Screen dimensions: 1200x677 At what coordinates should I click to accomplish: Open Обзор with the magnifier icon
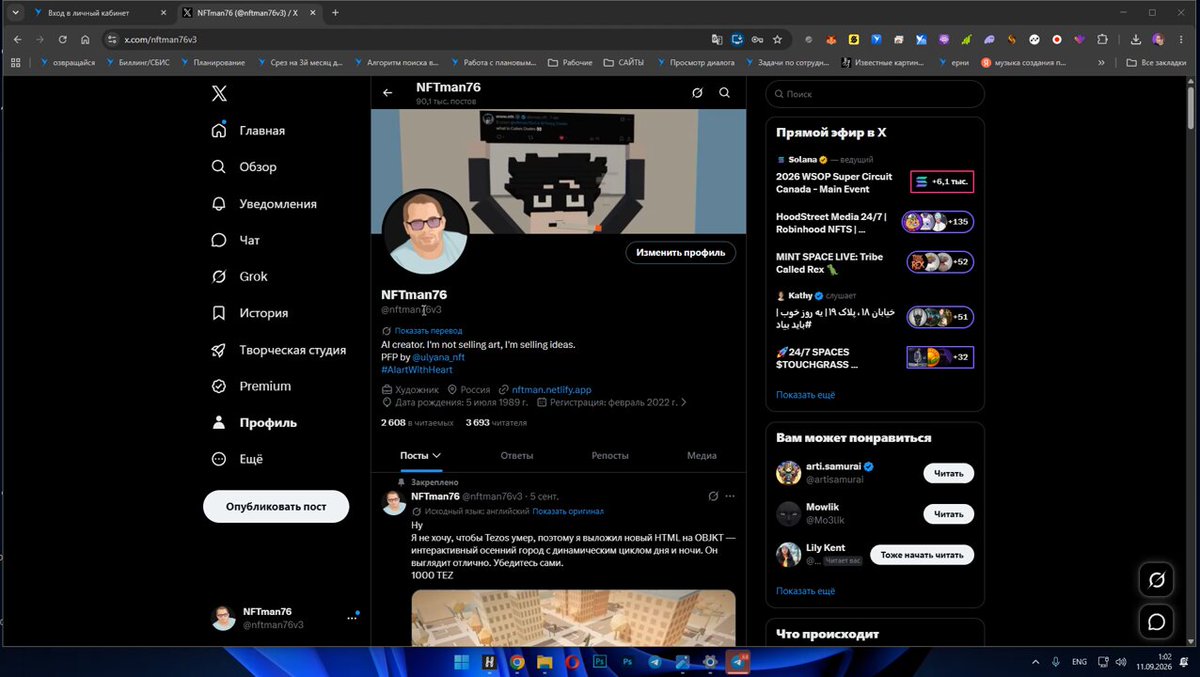(x=219, y=167)
